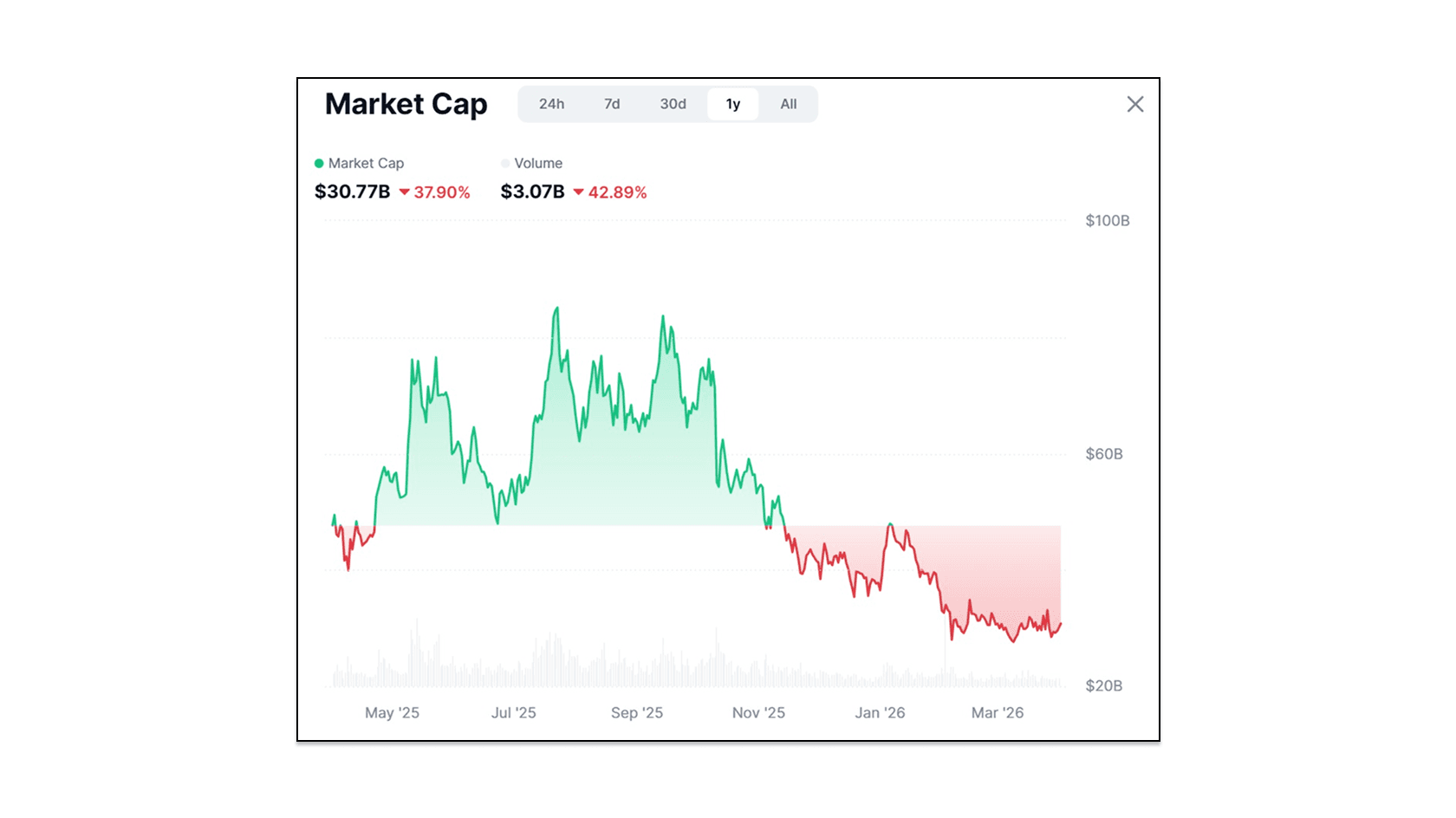1456x818 pixels.
Task: Click the $3.07B volume value
Action: (x=532, y=192)
